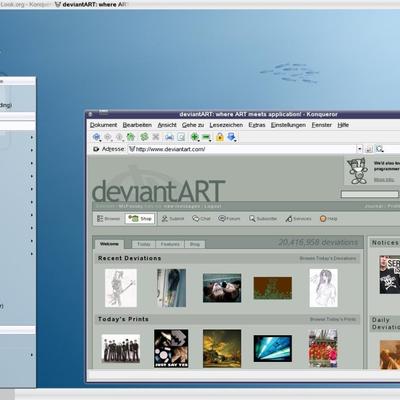The width and height of the screenshot is (400, 400).
Task: Select the Welcome tab
Action: (109, 244)
